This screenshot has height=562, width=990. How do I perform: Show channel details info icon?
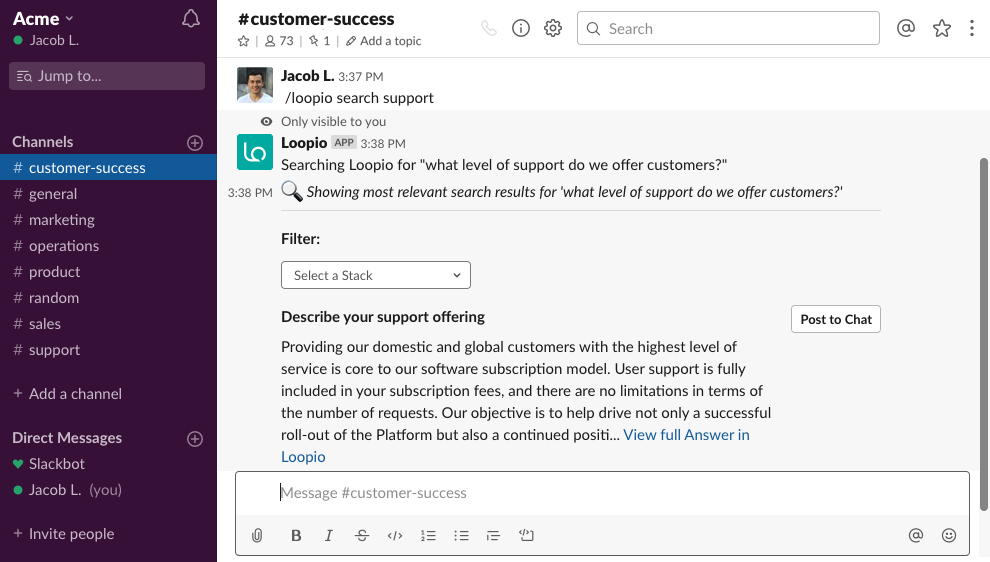(x=521, y=28)
